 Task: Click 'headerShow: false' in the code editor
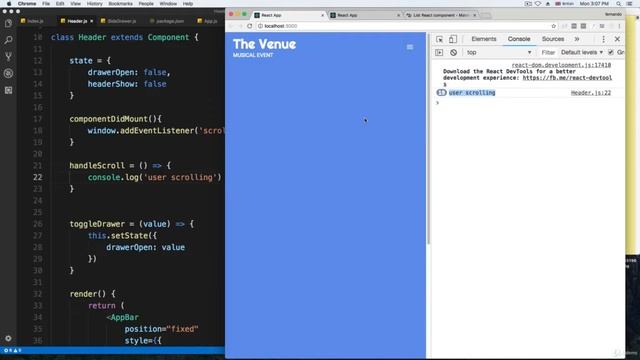point(127,84)
